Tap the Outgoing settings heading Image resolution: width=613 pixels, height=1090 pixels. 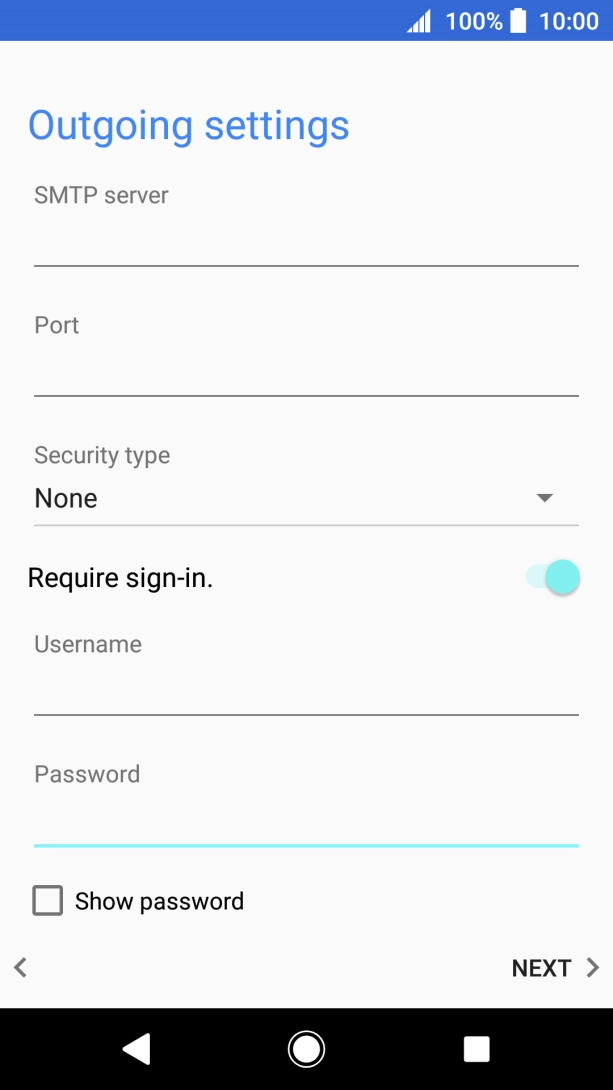[189, 126]
